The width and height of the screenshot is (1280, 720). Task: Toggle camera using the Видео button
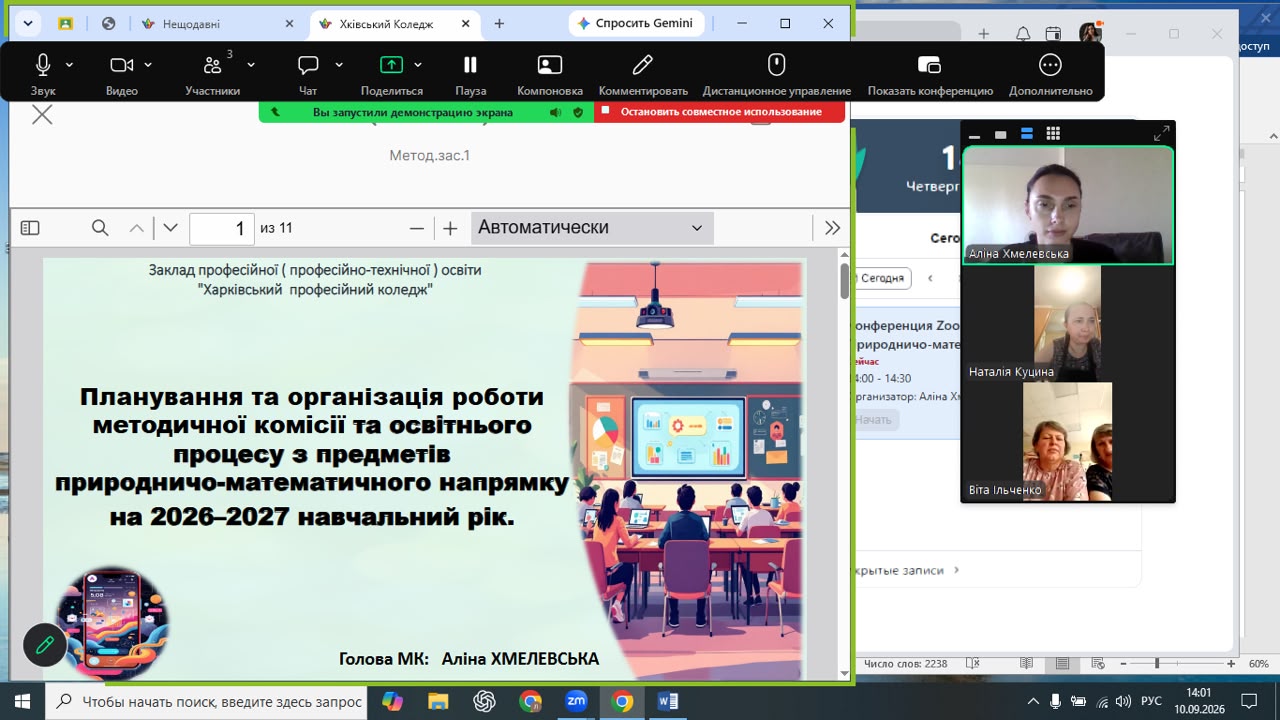point(122,65)
